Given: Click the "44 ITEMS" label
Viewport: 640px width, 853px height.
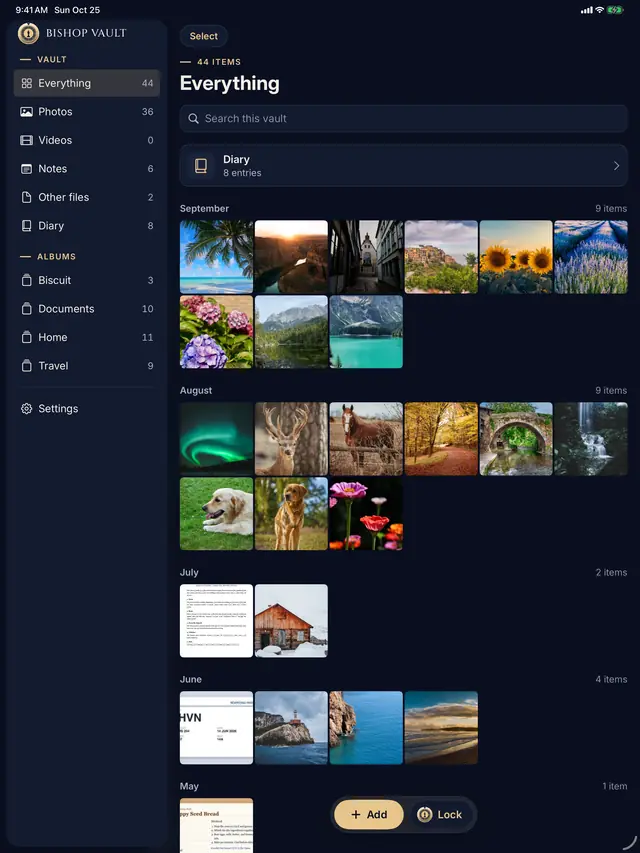Looking at the screenshot, I should pos(219,62).
